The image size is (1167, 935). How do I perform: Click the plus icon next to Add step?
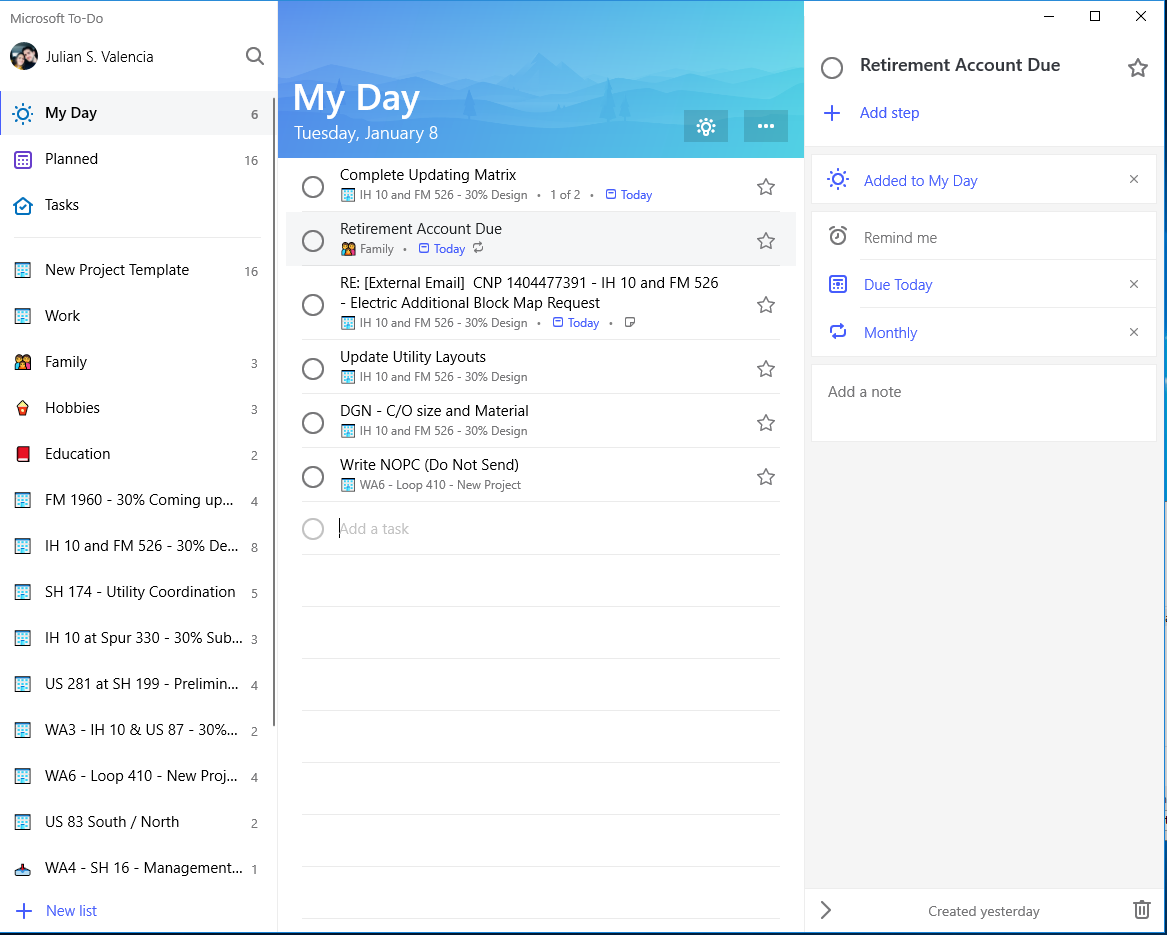832,113
